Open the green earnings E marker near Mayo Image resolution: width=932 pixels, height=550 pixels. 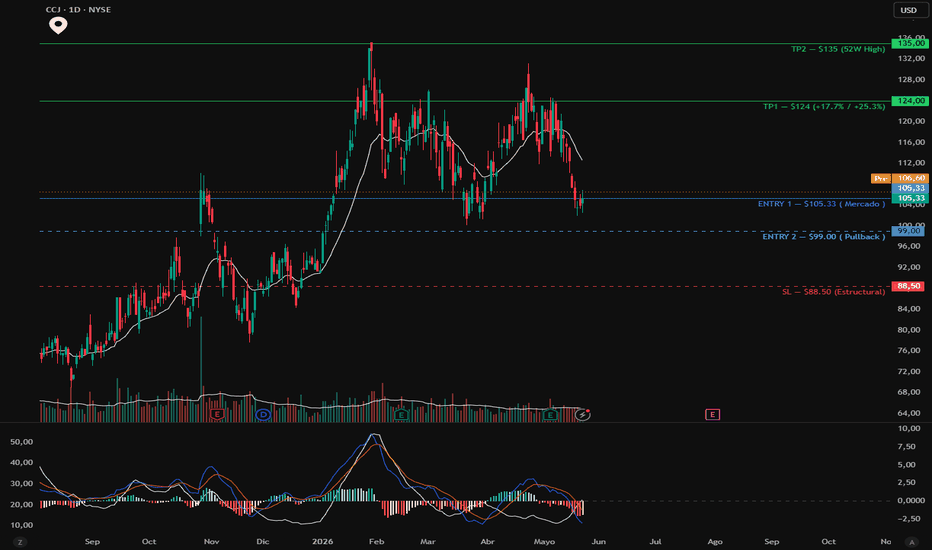tap(550, 414)
